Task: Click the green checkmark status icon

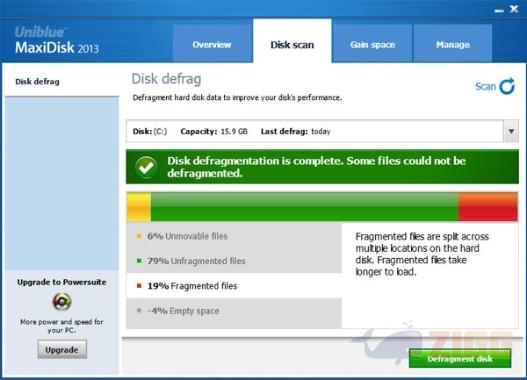Action: [146, 167]
